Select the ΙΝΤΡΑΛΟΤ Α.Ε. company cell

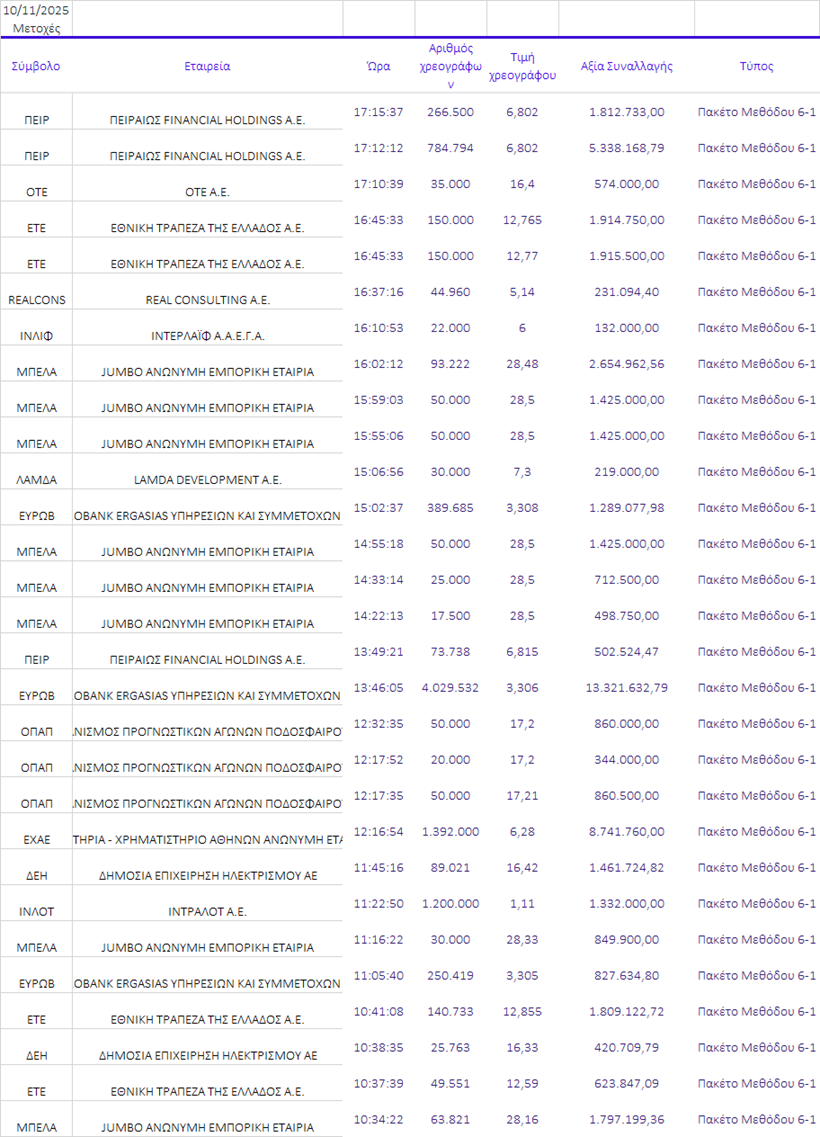coord(207,912)
